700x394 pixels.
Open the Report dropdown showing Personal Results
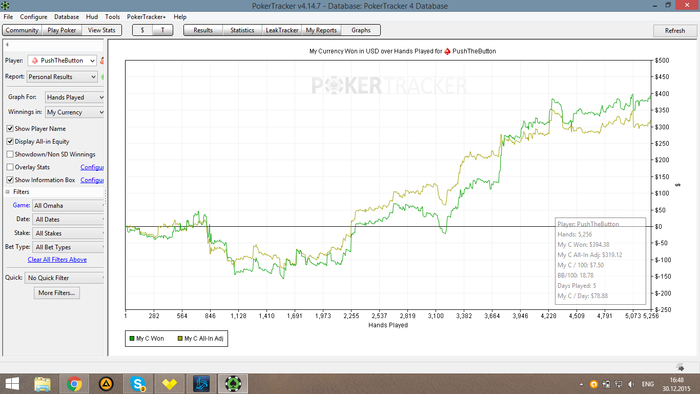pos(62,77)
